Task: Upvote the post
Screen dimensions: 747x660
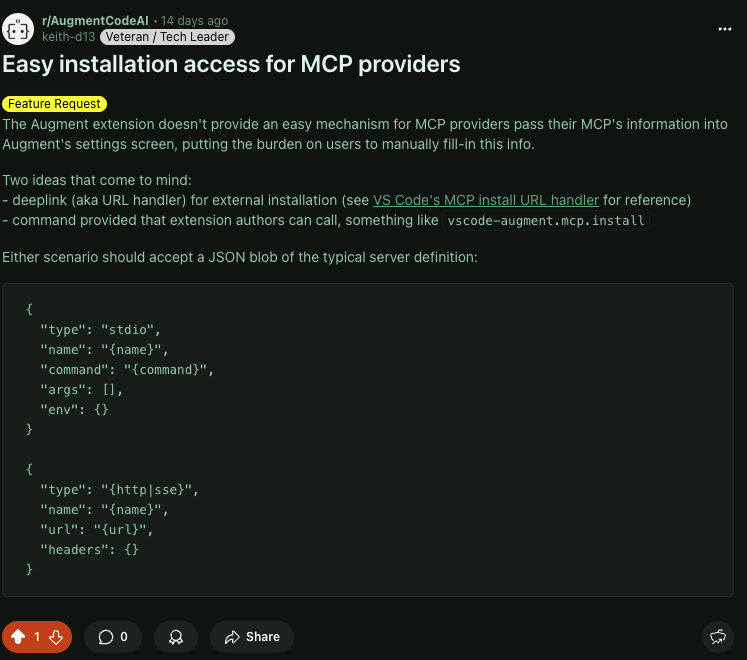Action: [18, 637]
